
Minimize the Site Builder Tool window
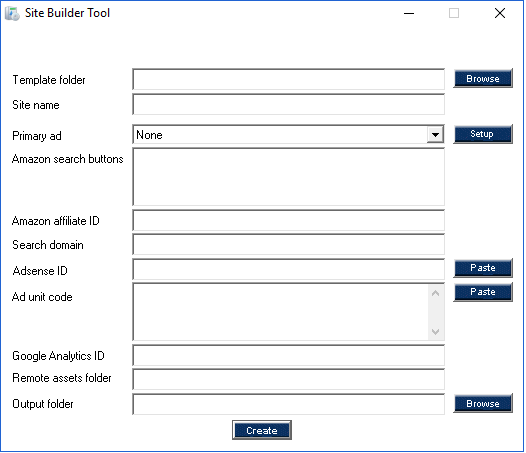409,13
